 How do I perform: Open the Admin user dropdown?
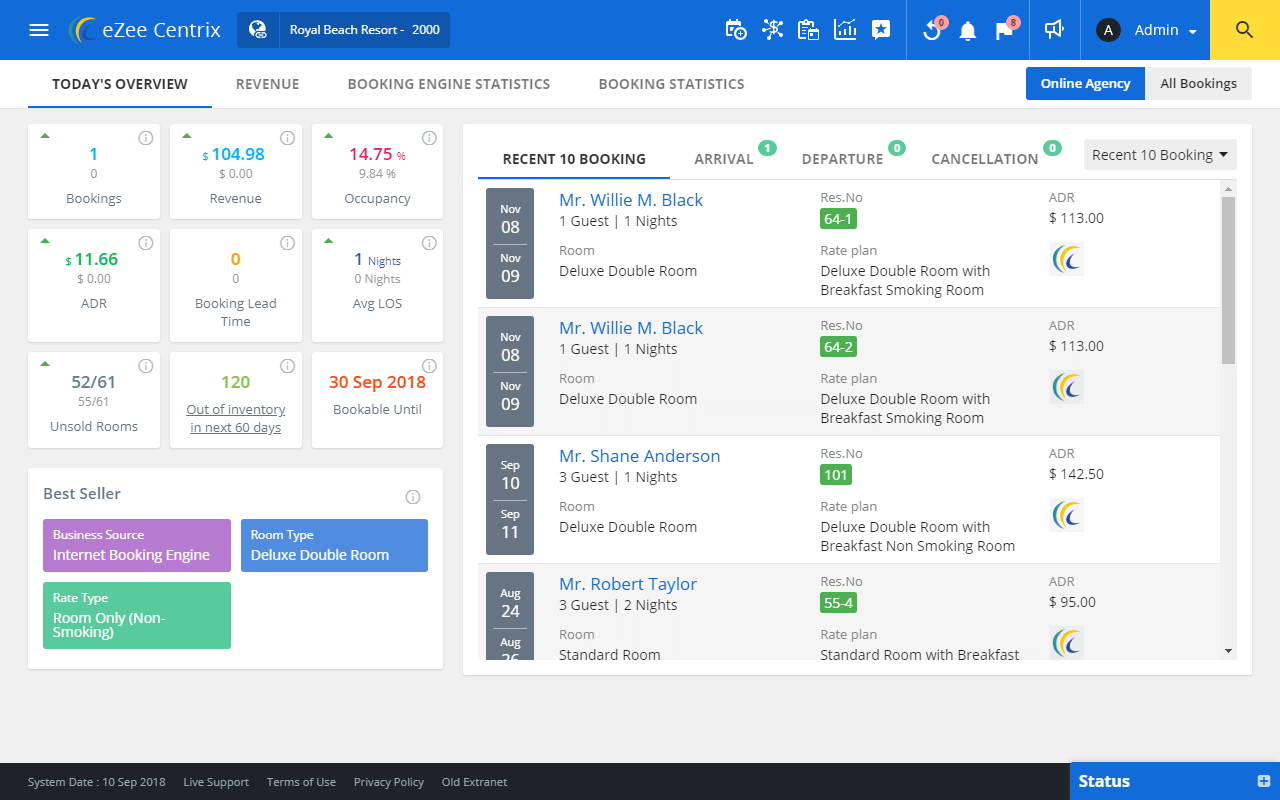point(1147,30)
